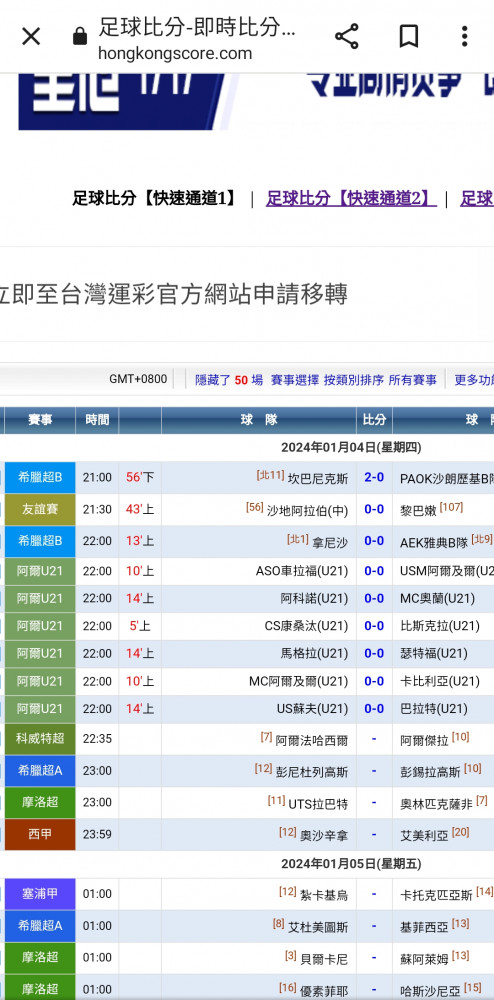Open team AEK雅典B隊
Screen dimensions: 494x1000
point(434,542)
